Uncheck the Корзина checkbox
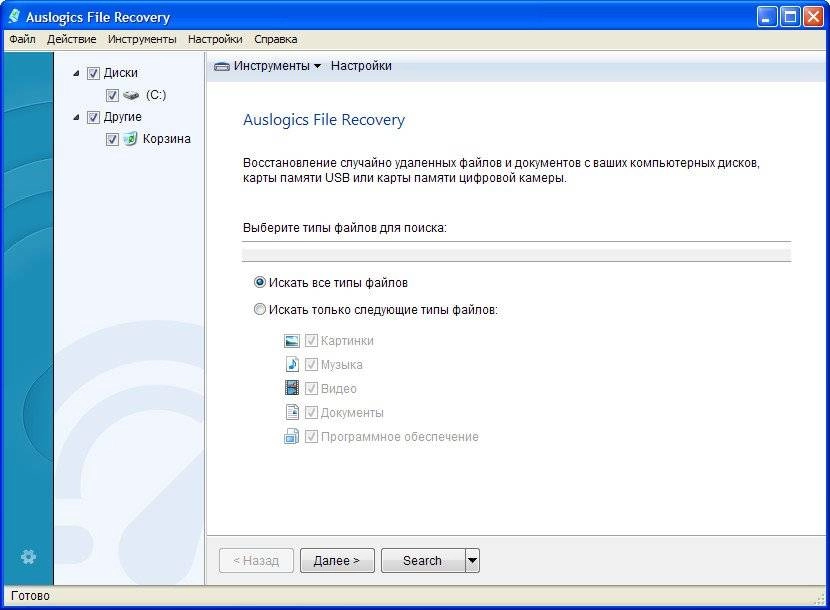Image resolution: width=830 pixels, height=610 pixels. (x=112, y=139)
